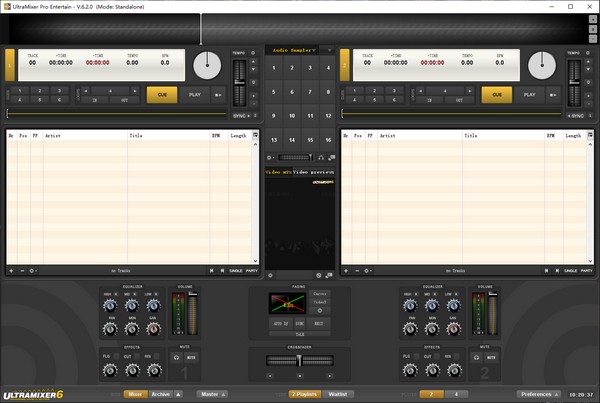Click deck 1 tempo pitch slider
600x403 pixels.
(x=240, y=83)
